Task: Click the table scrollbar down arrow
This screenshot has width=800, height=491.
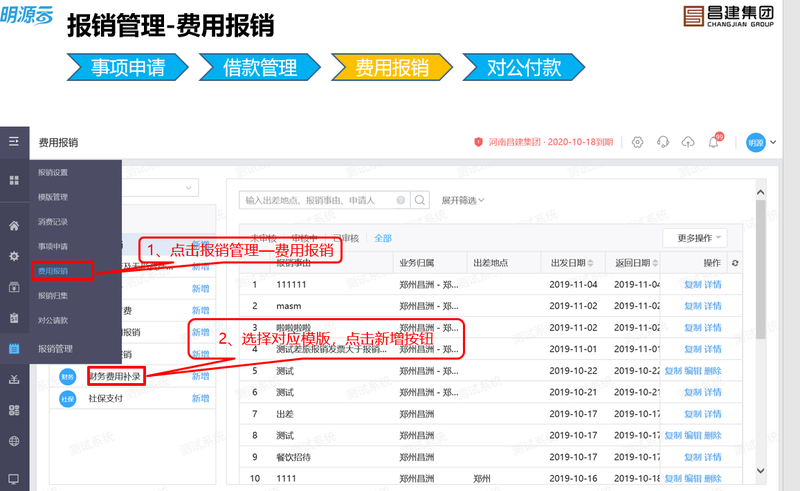Action: pos(760,471)
